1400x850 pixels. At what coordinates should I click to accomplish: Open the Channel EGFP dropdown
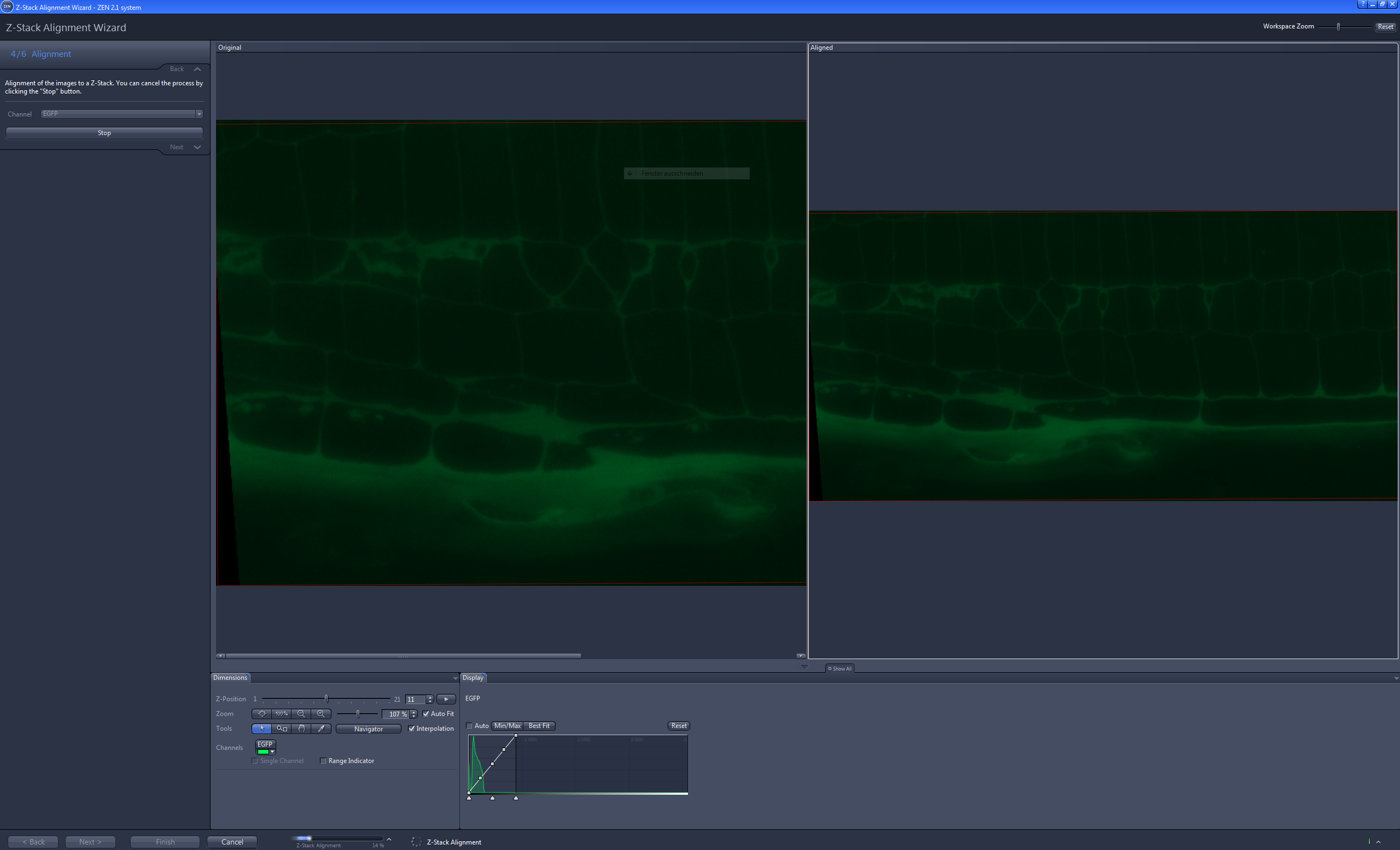click(200, 114)
